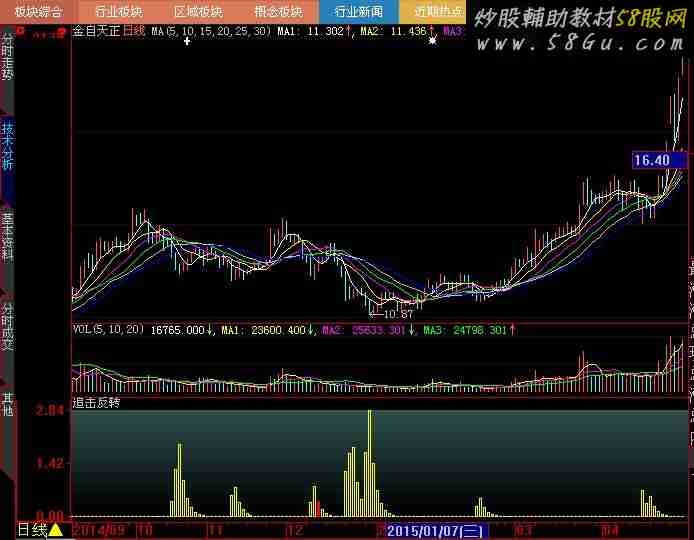This screenshot has height=540, width=694.
Task: Click the red bar in the 追击反转 histogram
Action: tap(318, 509)
